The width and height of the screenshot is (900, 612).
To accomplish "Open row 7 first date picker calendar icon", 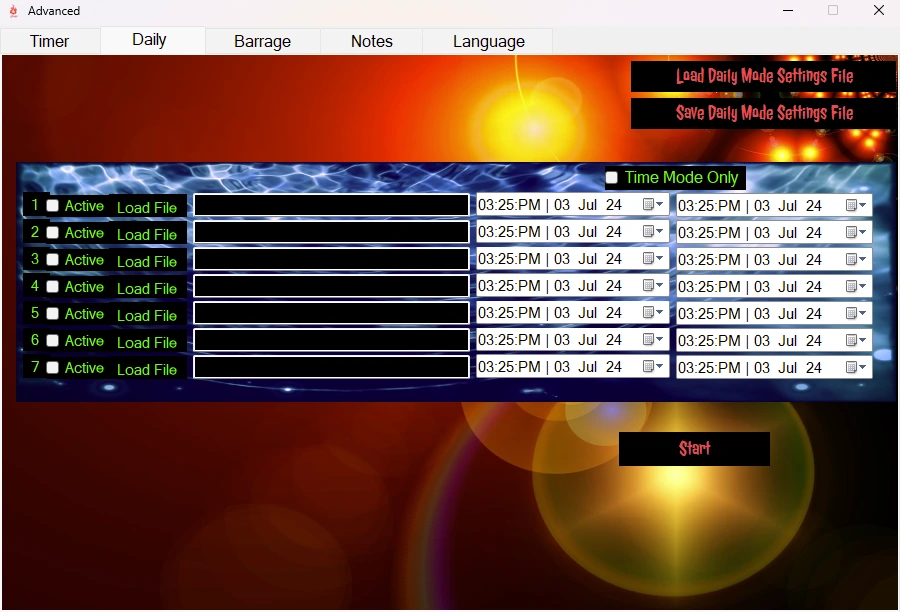I will coord(653,366).
